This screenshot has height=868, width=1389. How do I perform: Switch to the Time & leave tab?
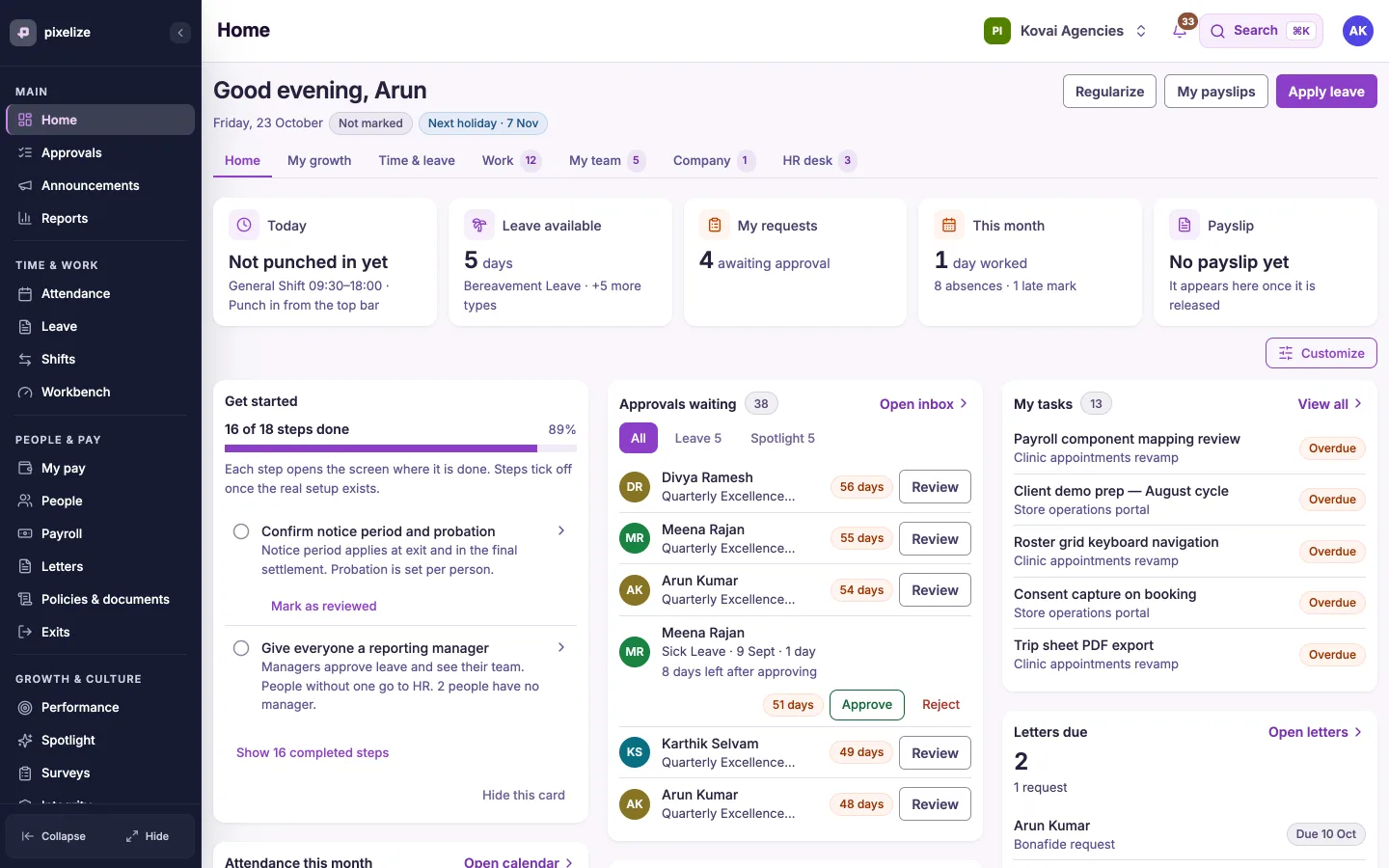tap(417, 160)
